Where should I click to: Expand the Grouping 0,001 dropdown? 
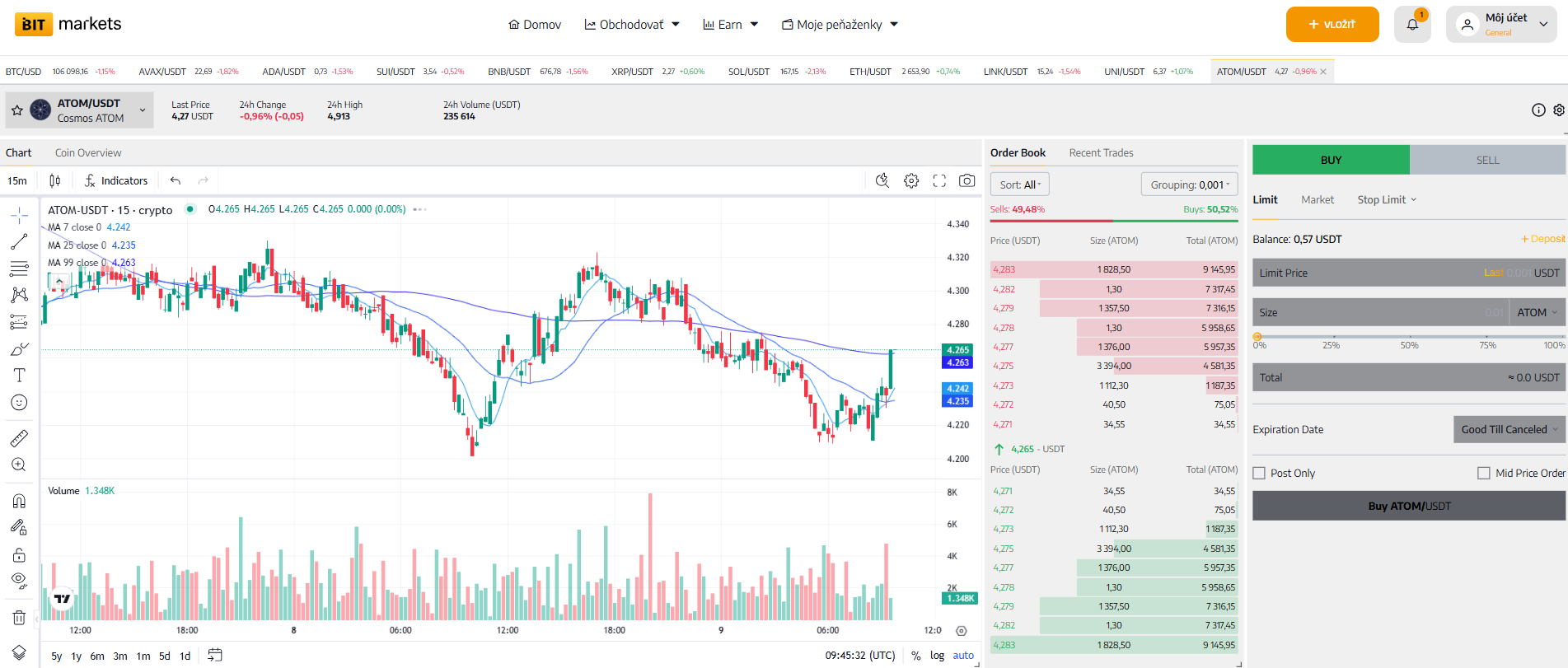click(1189, 185)
